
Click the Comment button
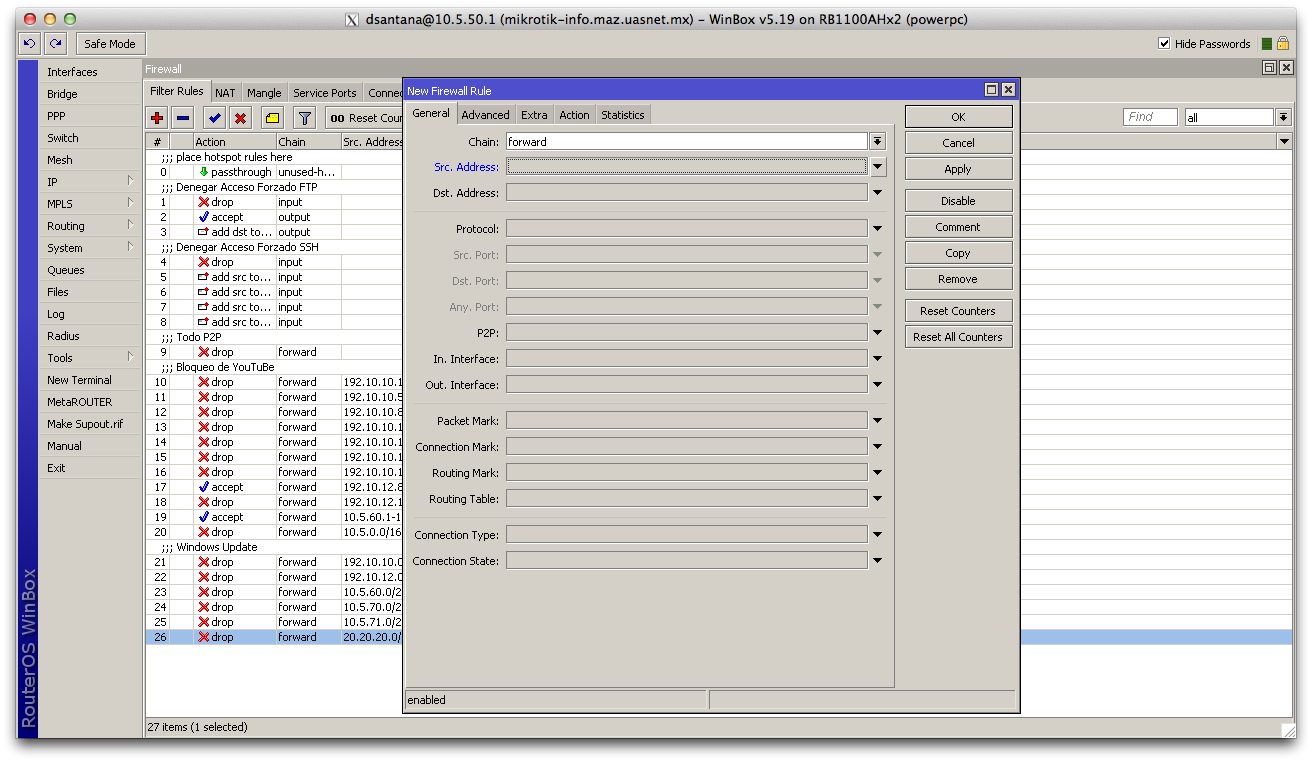pyautogui.click(x=958, y=227)
